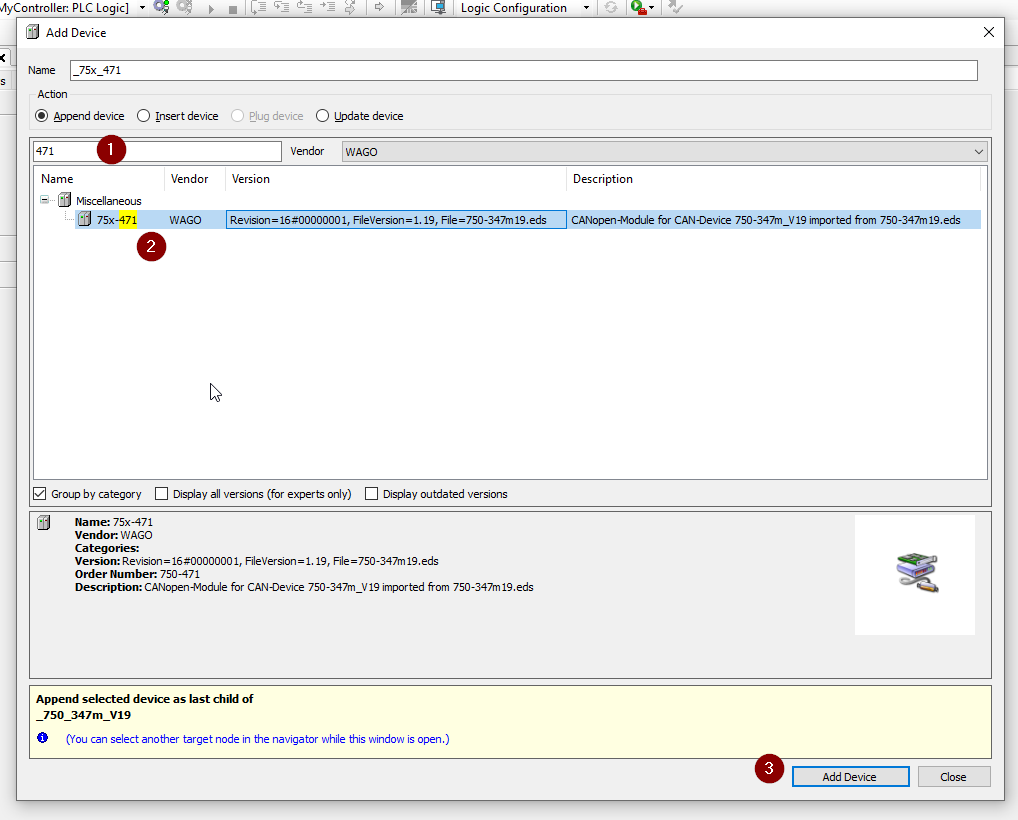Collapse the Miscellaneous tree node
The image size is (1018, 820).
click(x=44, y=199)
